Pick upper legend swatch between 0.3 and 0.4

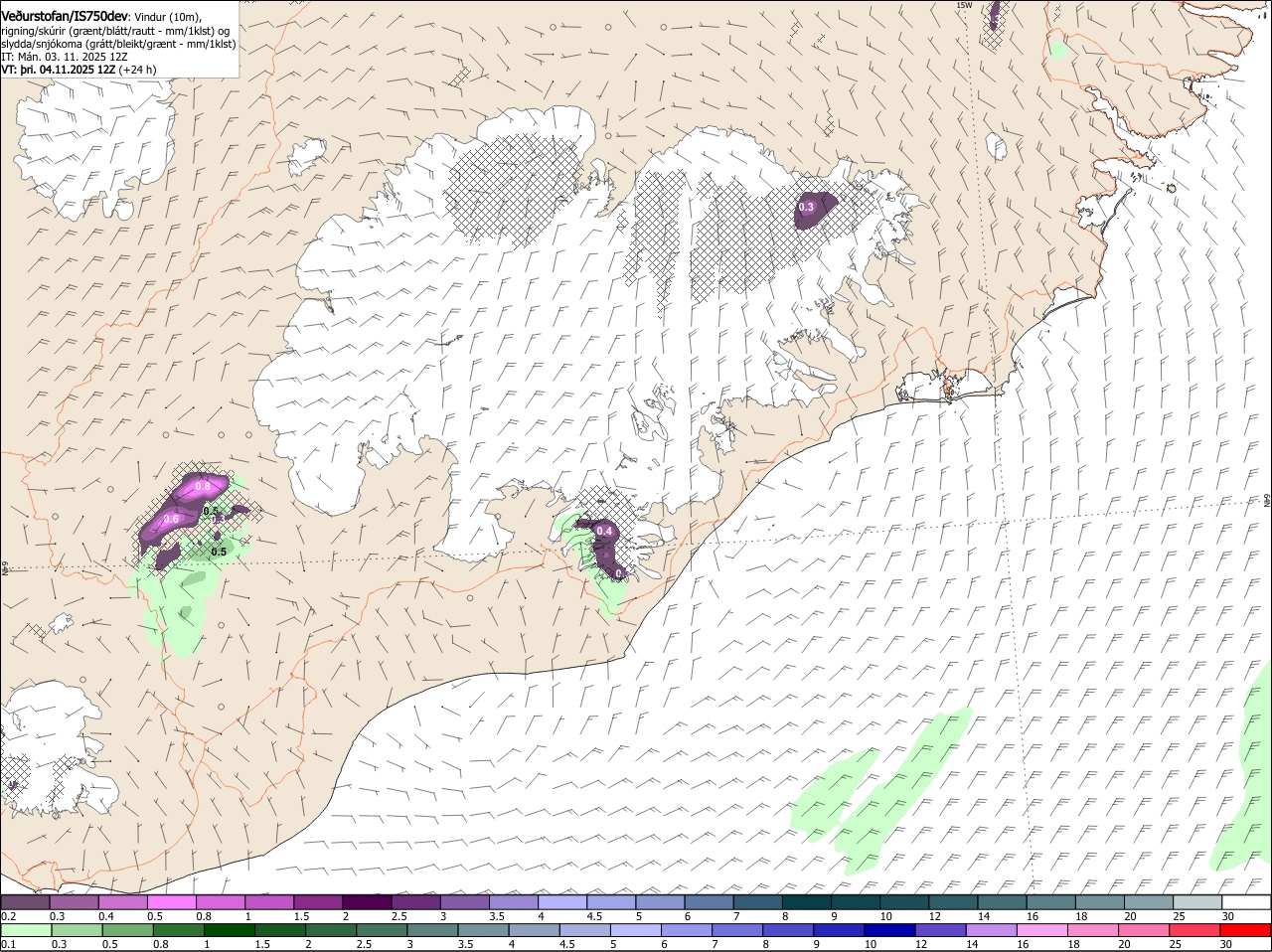[x=74, y=902]
